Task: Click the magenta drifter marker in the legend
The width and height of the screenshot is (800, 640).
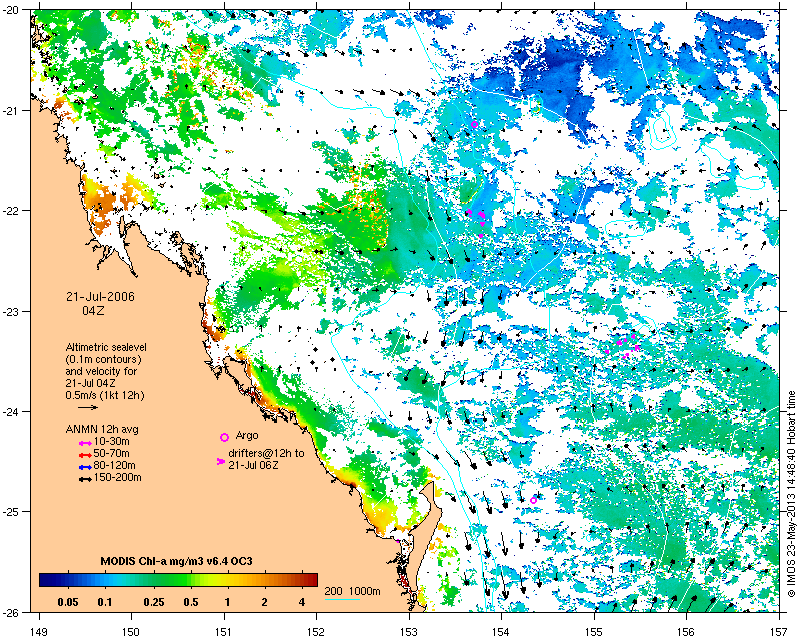Action: click(221, 461)
